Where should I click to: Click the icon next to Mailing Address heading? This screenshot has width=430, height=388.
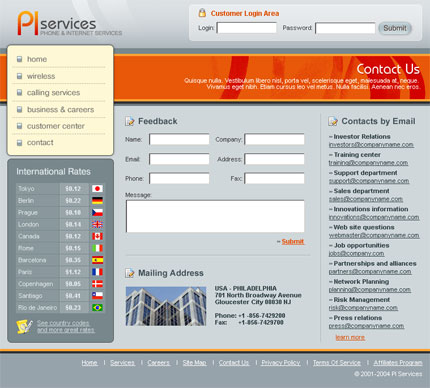[x=130, y=273]
